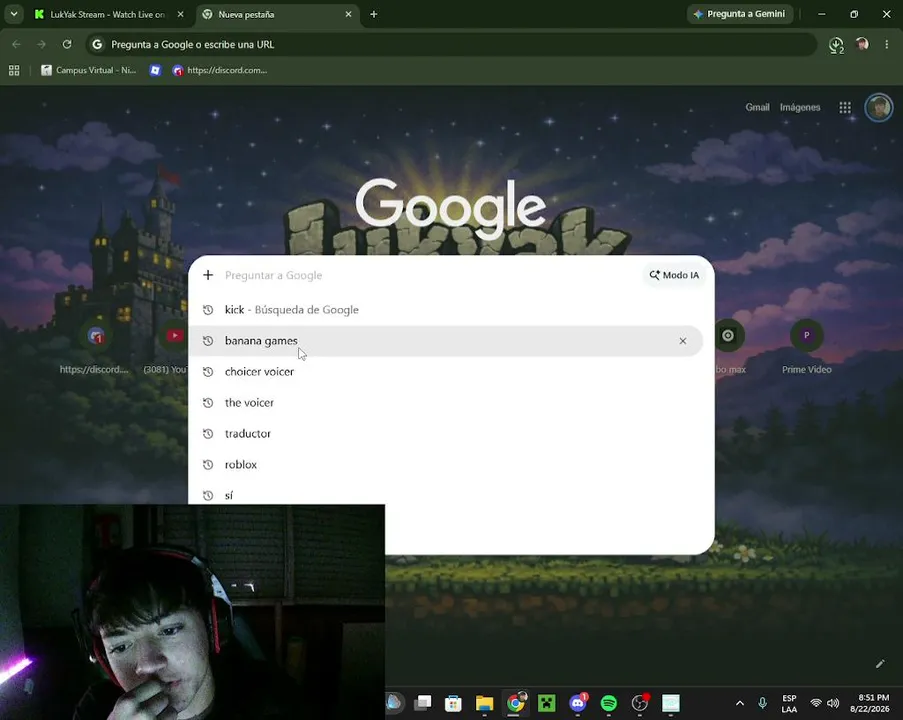Select the kick search suggestion

[x=445, y=310]
